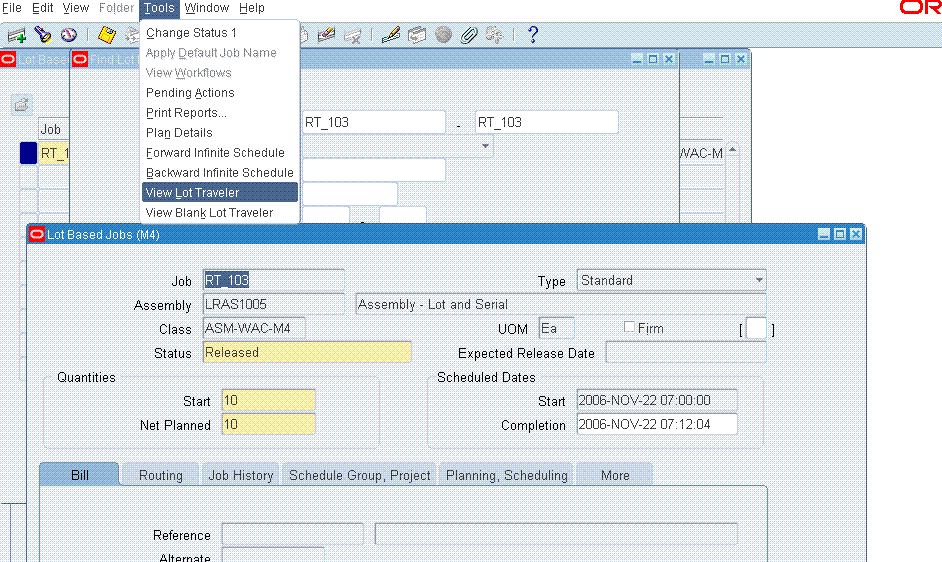Open the Help menu

[x=252, y=8]
